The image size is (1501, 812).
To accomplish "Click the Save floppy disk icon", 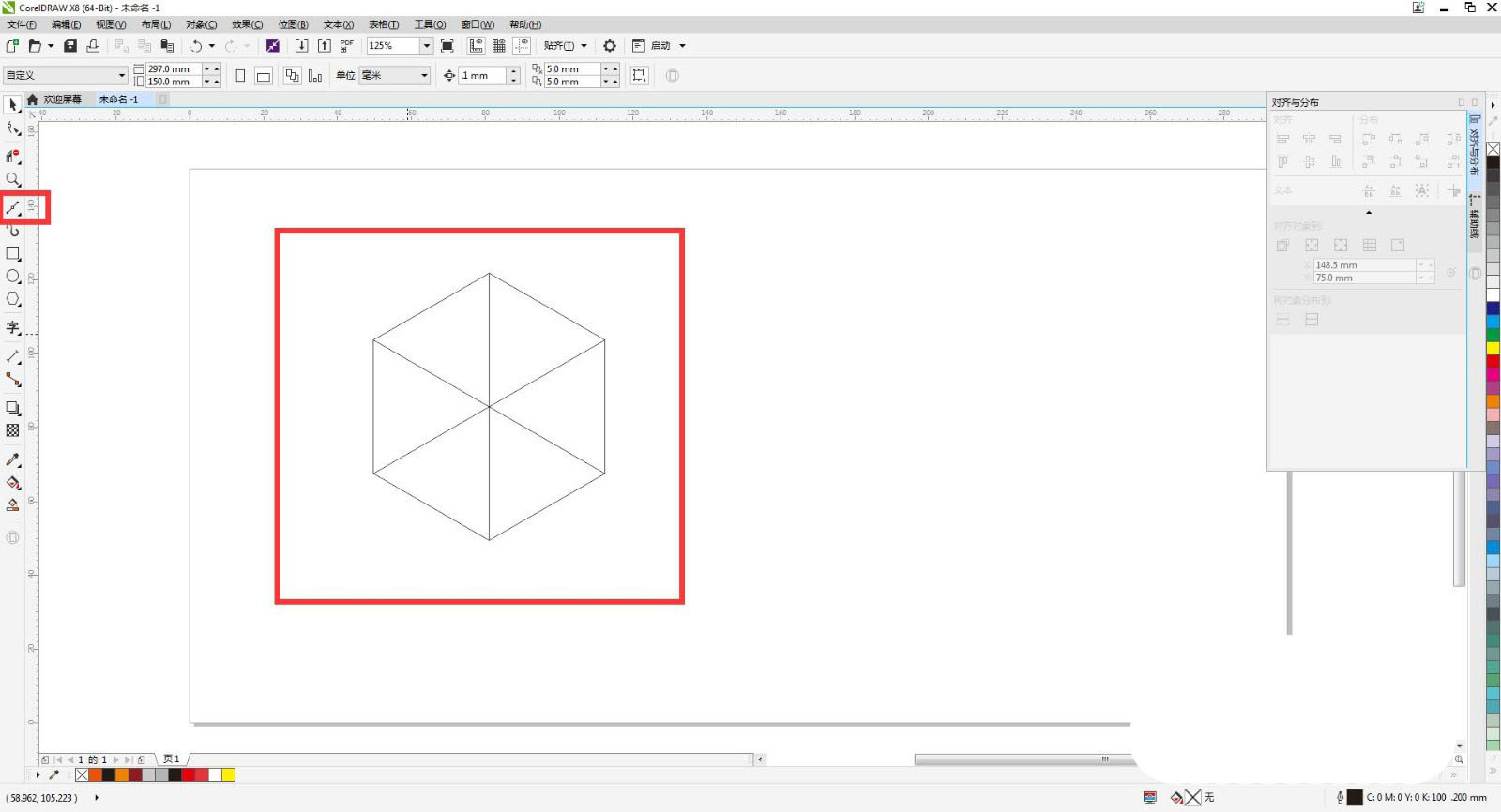I will (70, 46).
